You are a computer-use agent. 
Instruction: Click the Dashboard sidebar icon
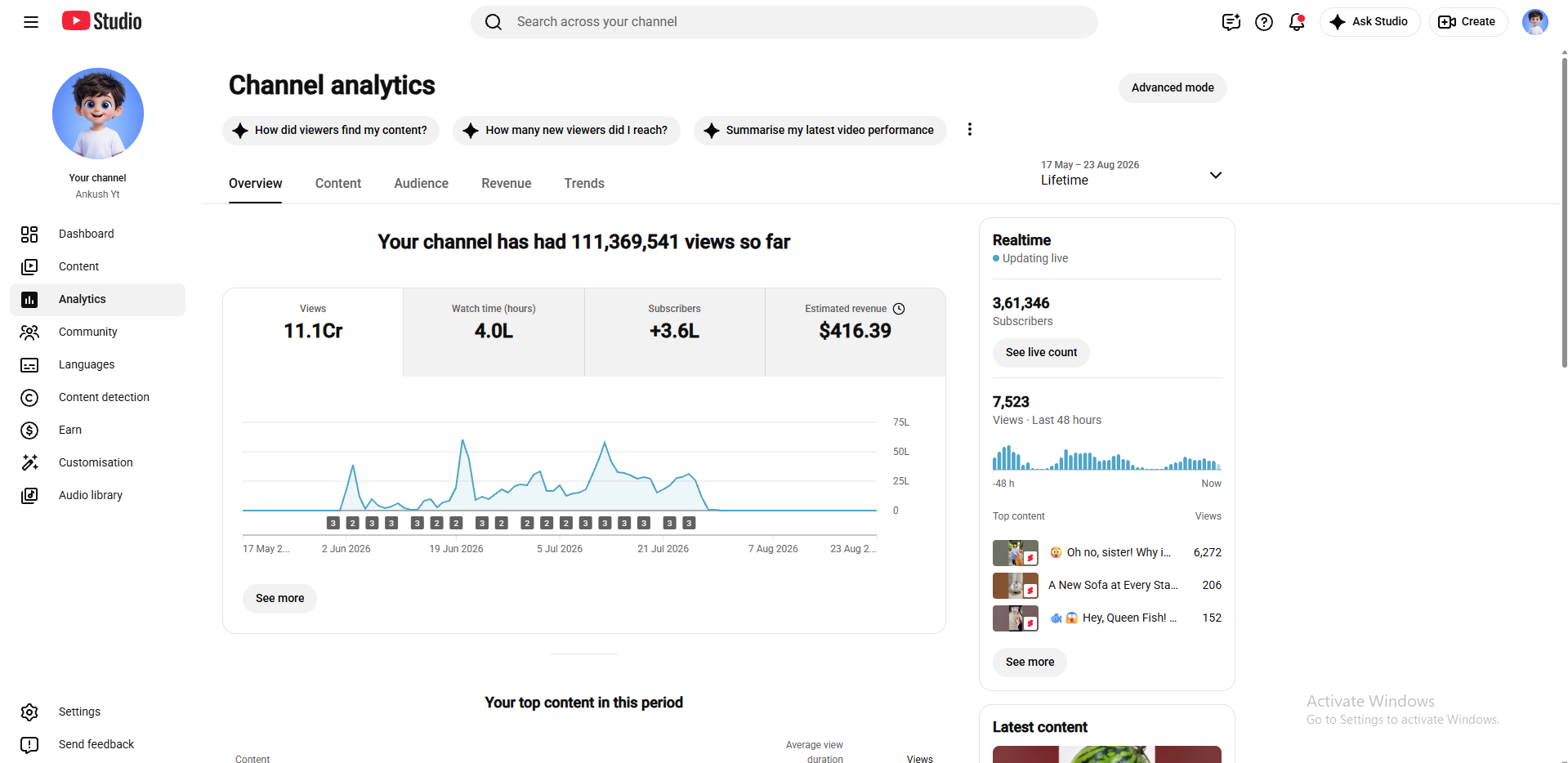click(29, 234)
